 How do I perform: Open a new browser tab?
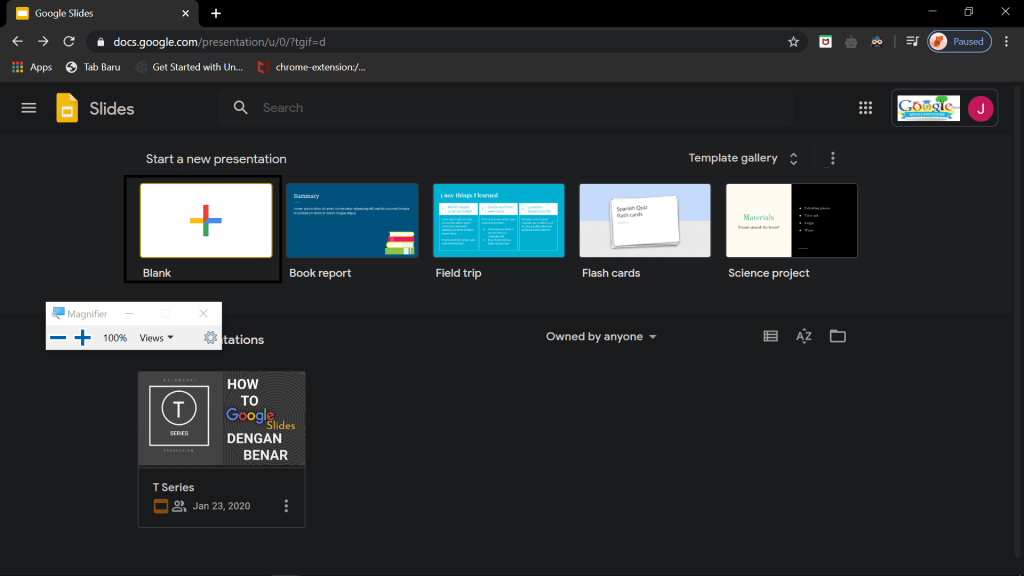tap(216, 13)
